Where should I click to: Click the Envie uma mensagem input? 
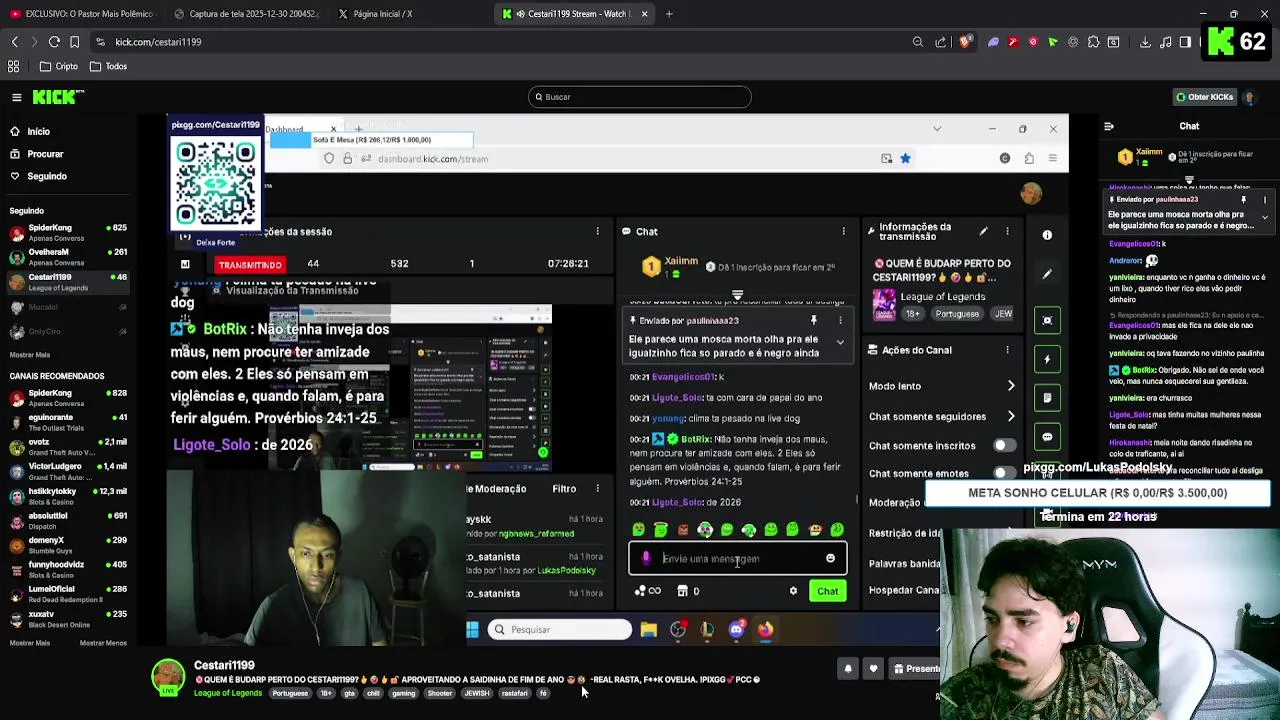point(737,559)
